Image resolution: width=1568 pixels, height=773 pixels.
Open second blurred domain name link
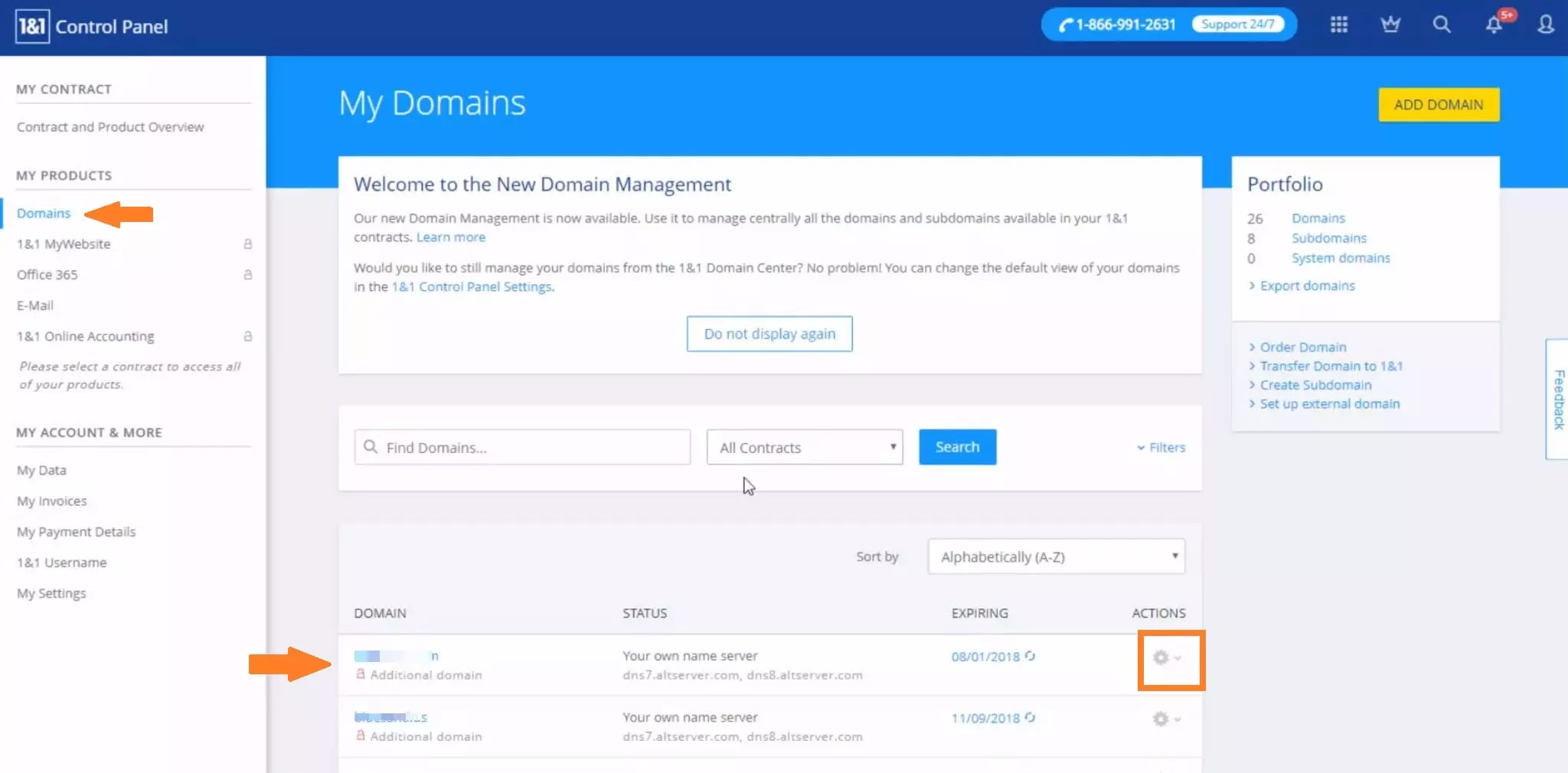click(x=390, y=717)
